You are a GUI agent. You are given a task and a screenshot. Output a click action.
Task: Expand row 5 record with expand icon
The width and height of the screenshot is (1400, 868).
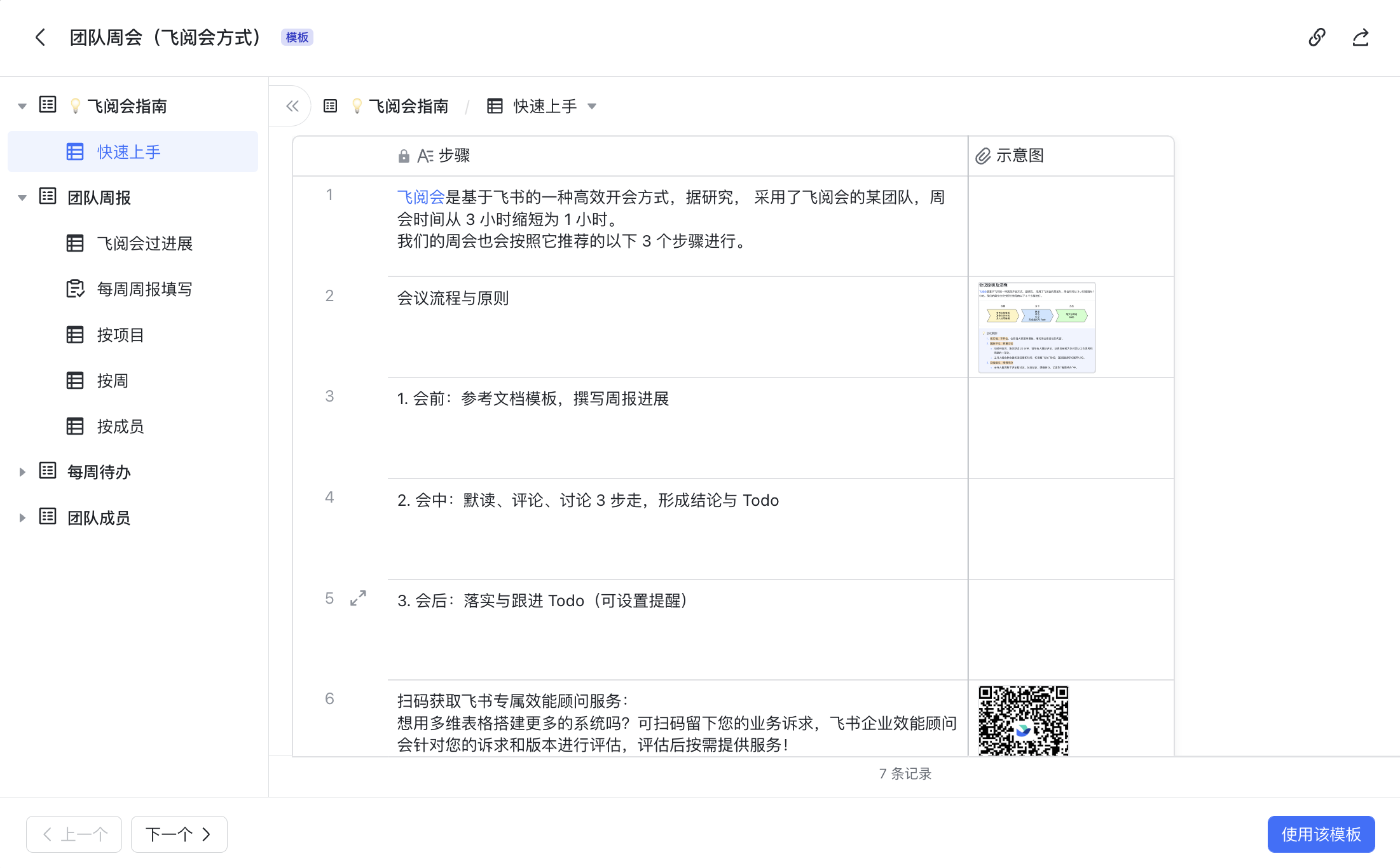point(359,598)
